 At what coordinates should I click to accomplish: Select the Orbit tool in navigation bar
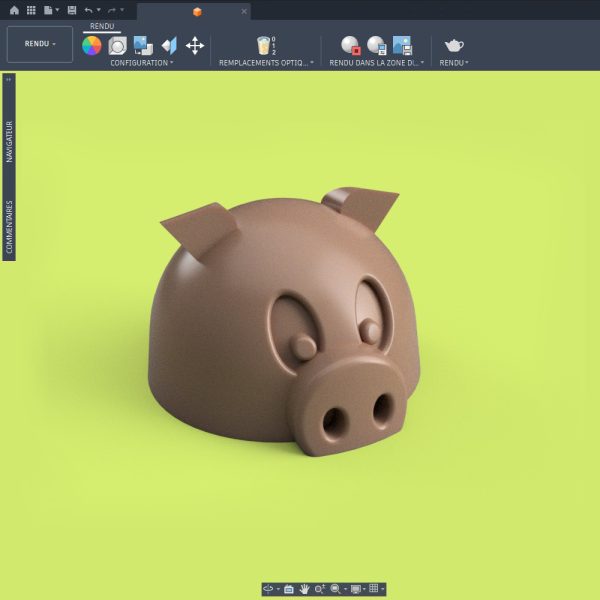click(268, 589)
